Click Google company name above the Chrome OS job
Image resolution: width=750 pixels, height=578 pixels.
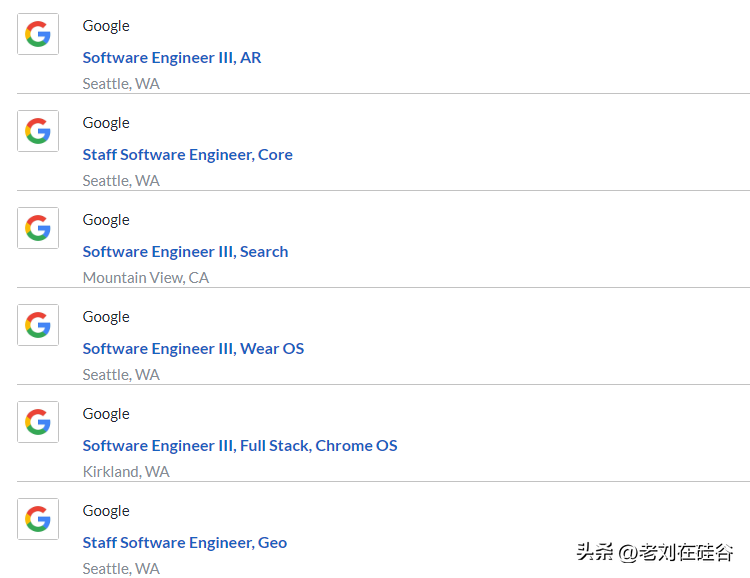coord(106,414)
